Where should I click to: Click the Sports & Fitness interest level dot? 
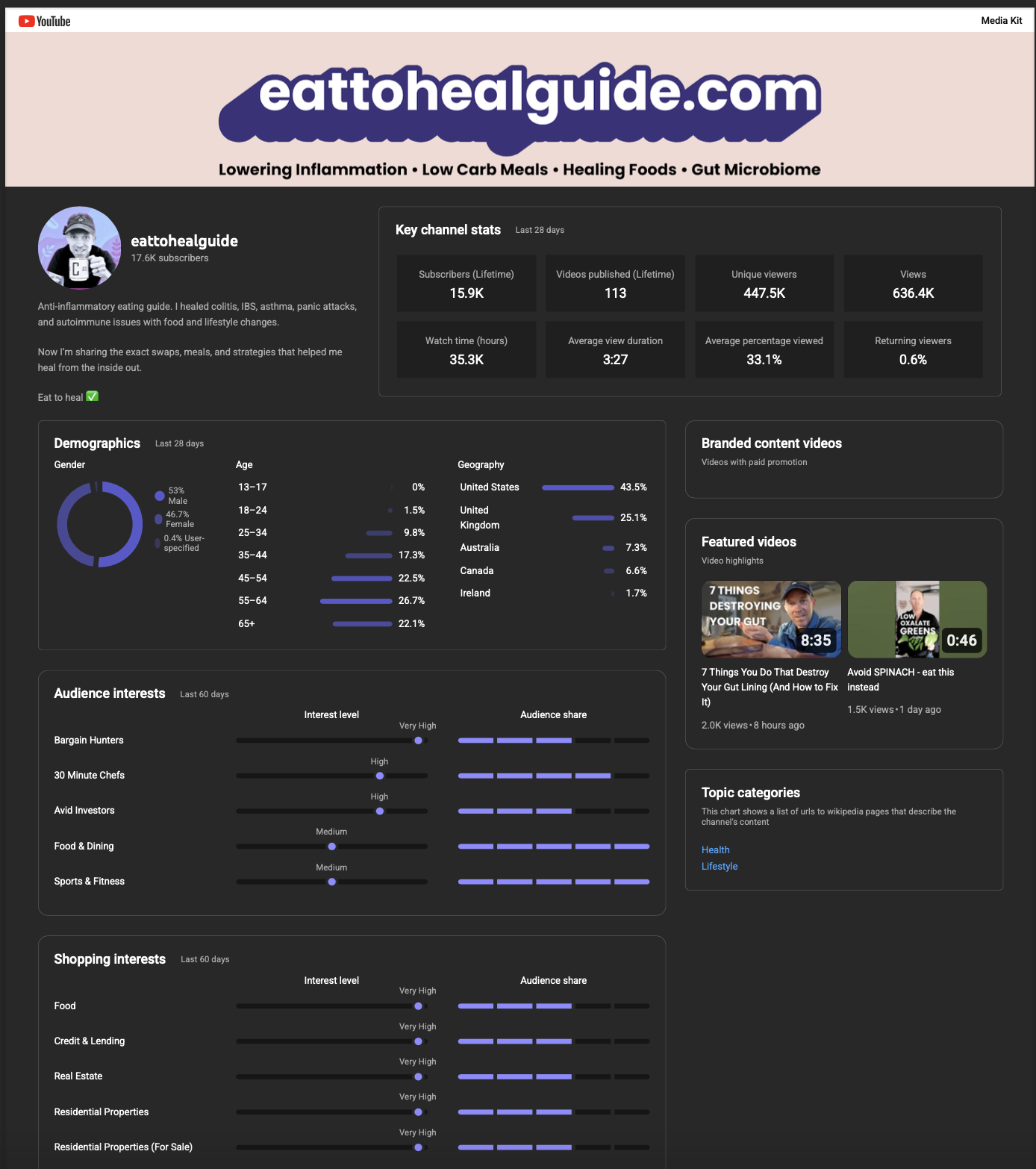click(331, 882)
